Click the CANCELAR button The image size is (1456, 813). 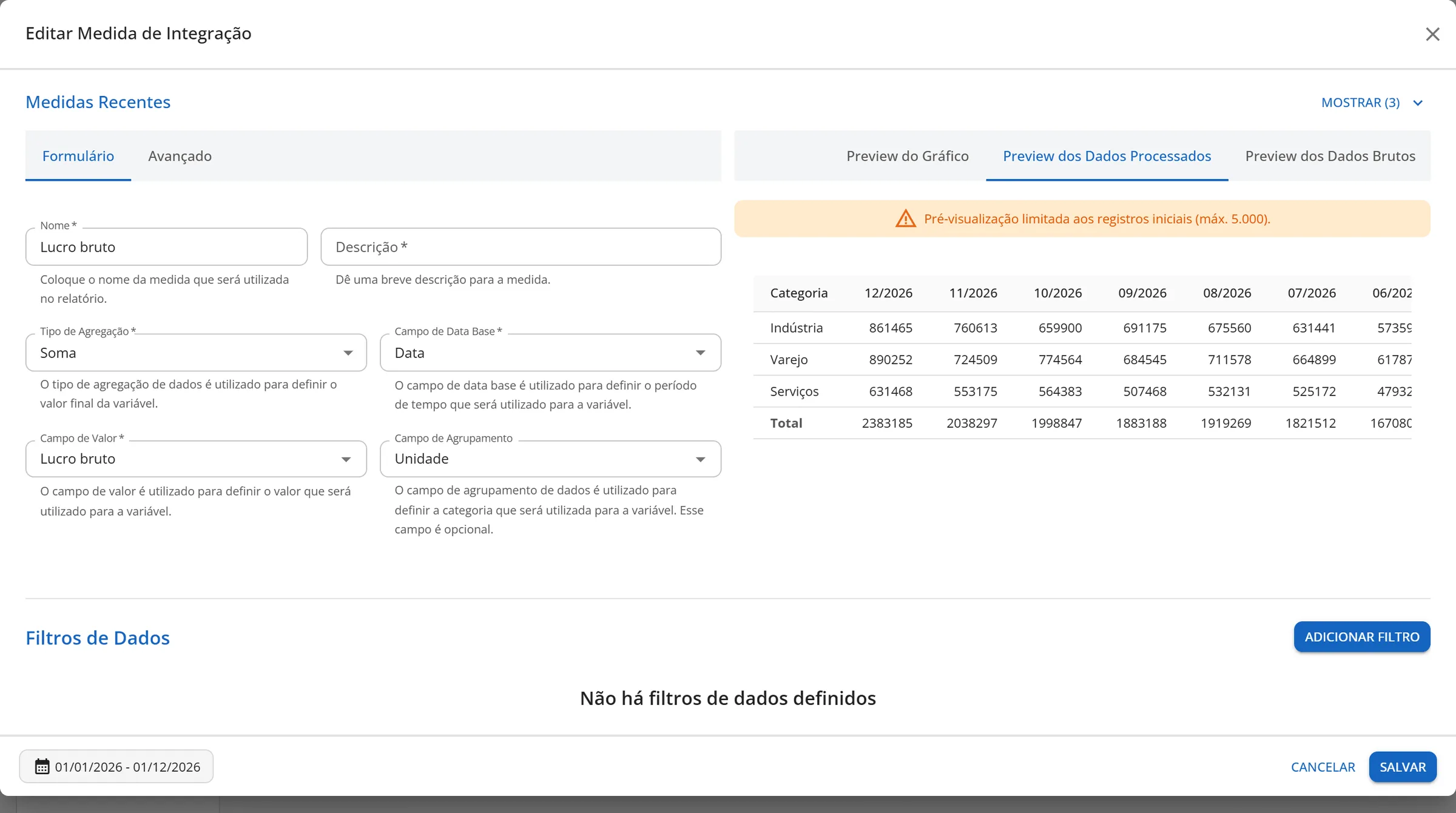click(x=1323, y=767)
